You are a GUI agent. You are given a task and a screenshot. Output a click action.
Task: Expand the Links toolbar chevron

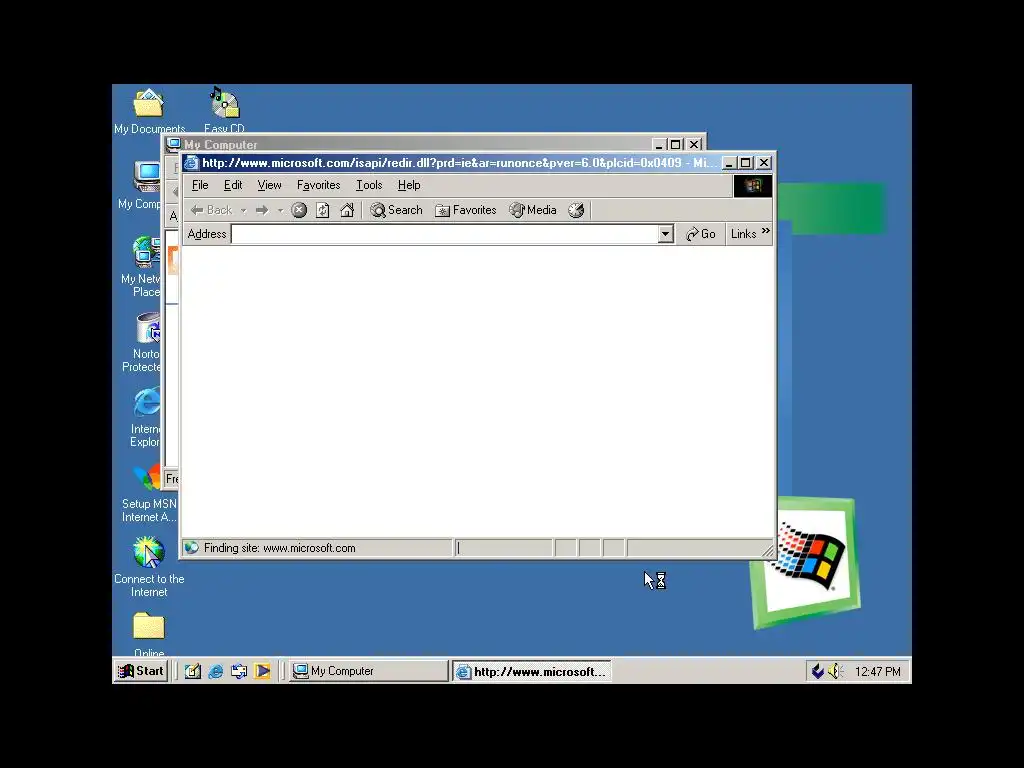(765, 231)
